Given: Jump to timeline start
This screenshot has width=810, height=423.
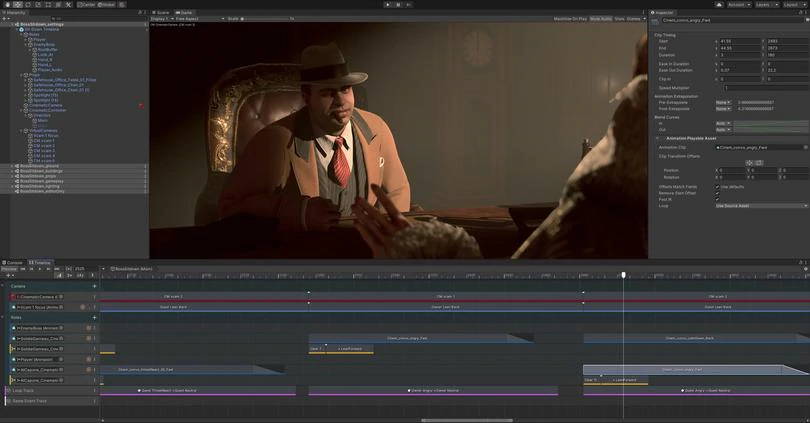Looking at the screenshot, I should (x=23, y=269).
